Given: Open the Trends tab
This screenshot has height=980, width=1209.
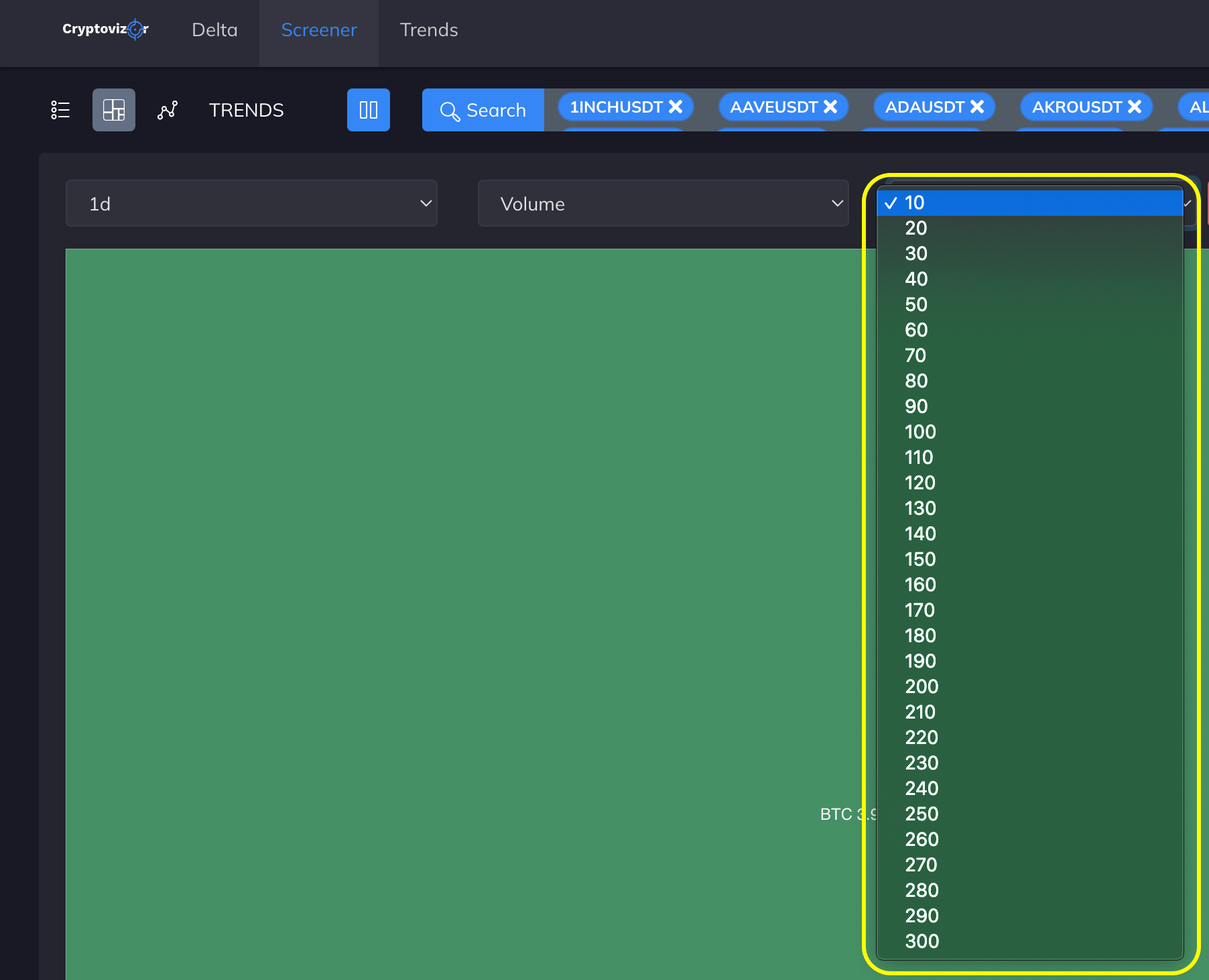Looking at the screenshot, I should [x=429, y=30].
